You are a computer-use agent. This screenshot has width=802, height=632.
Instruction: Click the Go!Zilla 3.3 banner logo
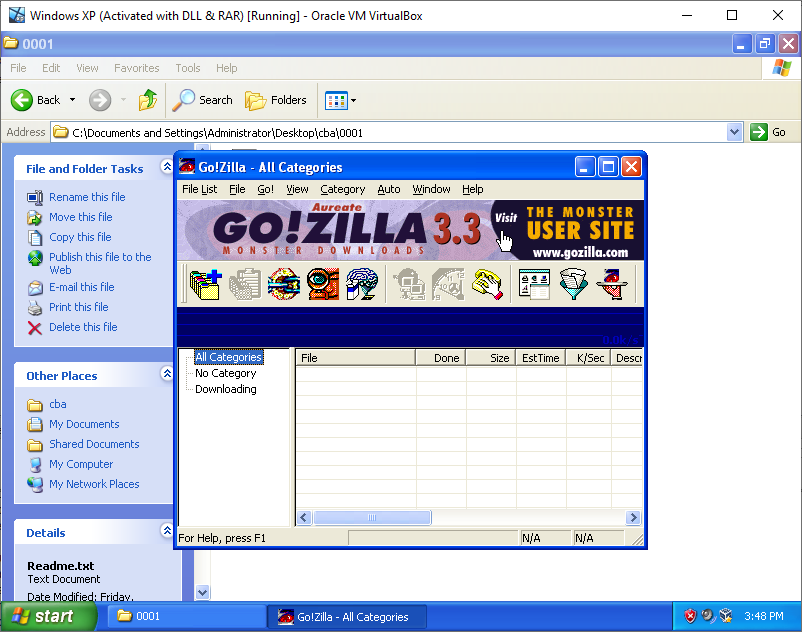click(347, 230)
